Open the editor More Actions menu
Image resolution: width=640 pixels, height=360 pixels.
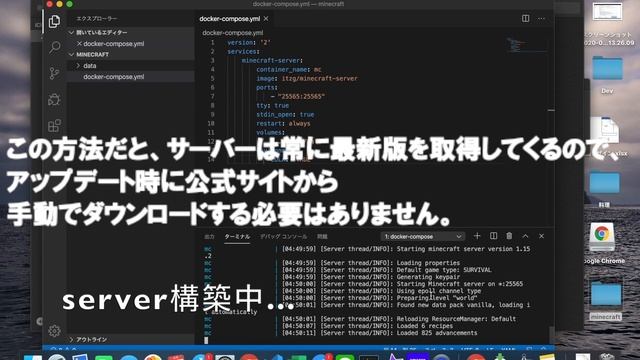click(541, 18)
